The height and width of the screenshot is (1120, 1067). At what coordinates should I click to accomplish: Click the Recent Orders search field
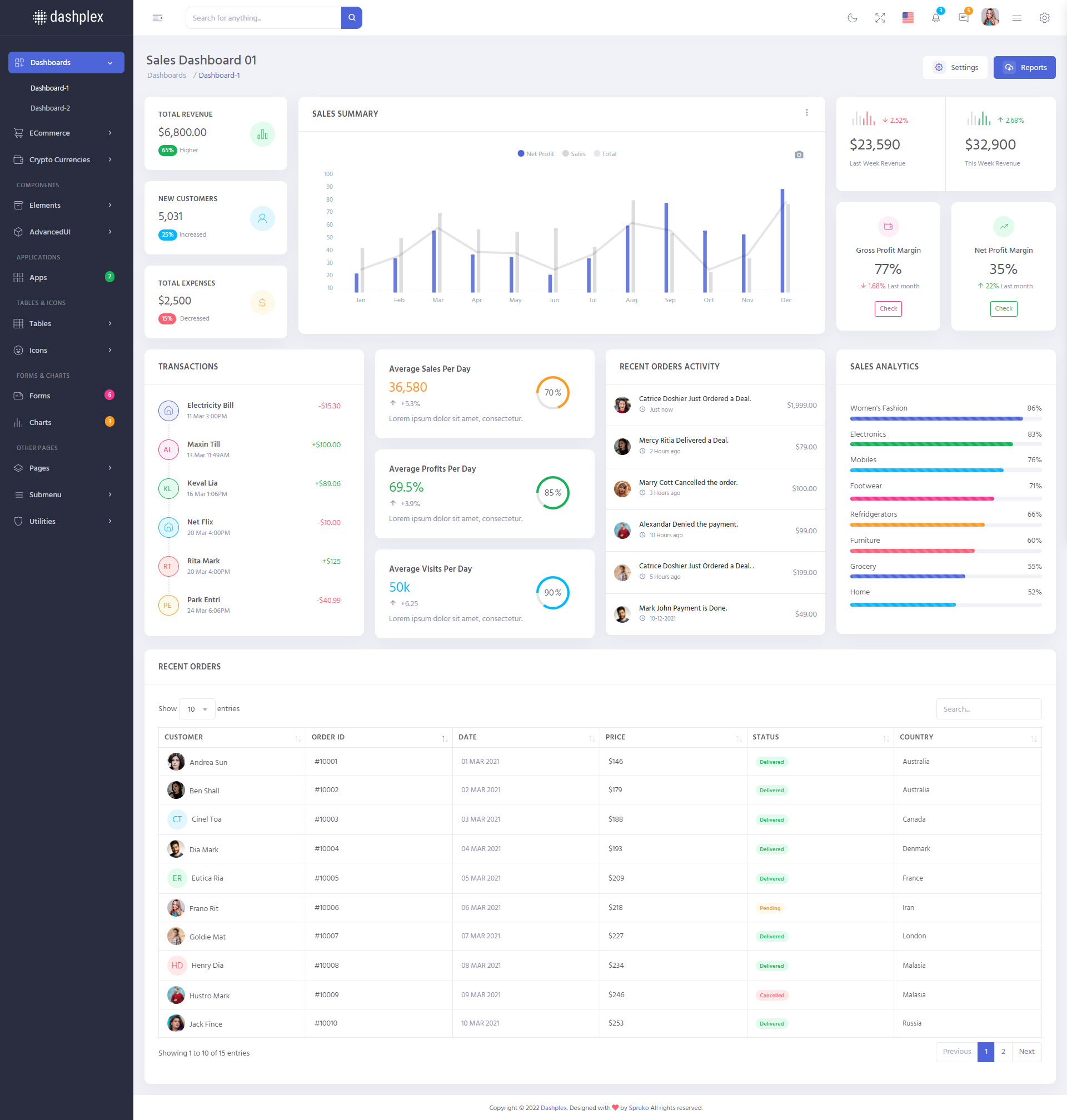coord(988,709)
